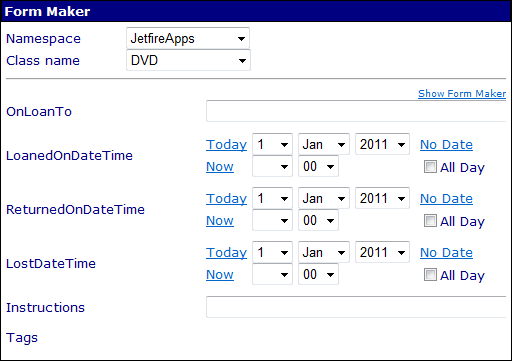This screenshot has height=362, width=514.
Task: Open year dropdown for LoanedOnDateTime
Action: [382, 144]
